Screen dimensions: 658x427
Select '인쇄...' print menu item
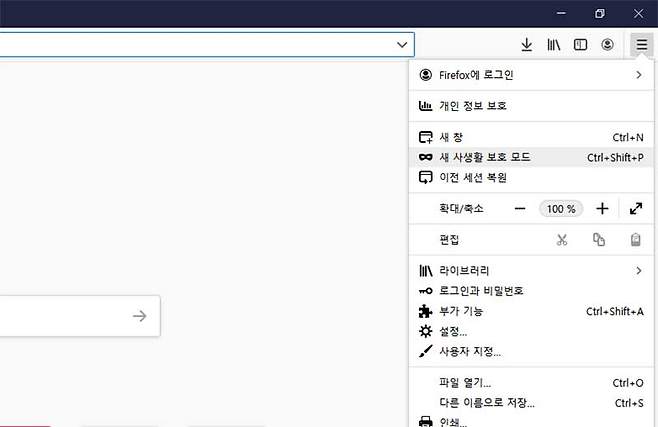pyautogui.click(x=531, y=420)
